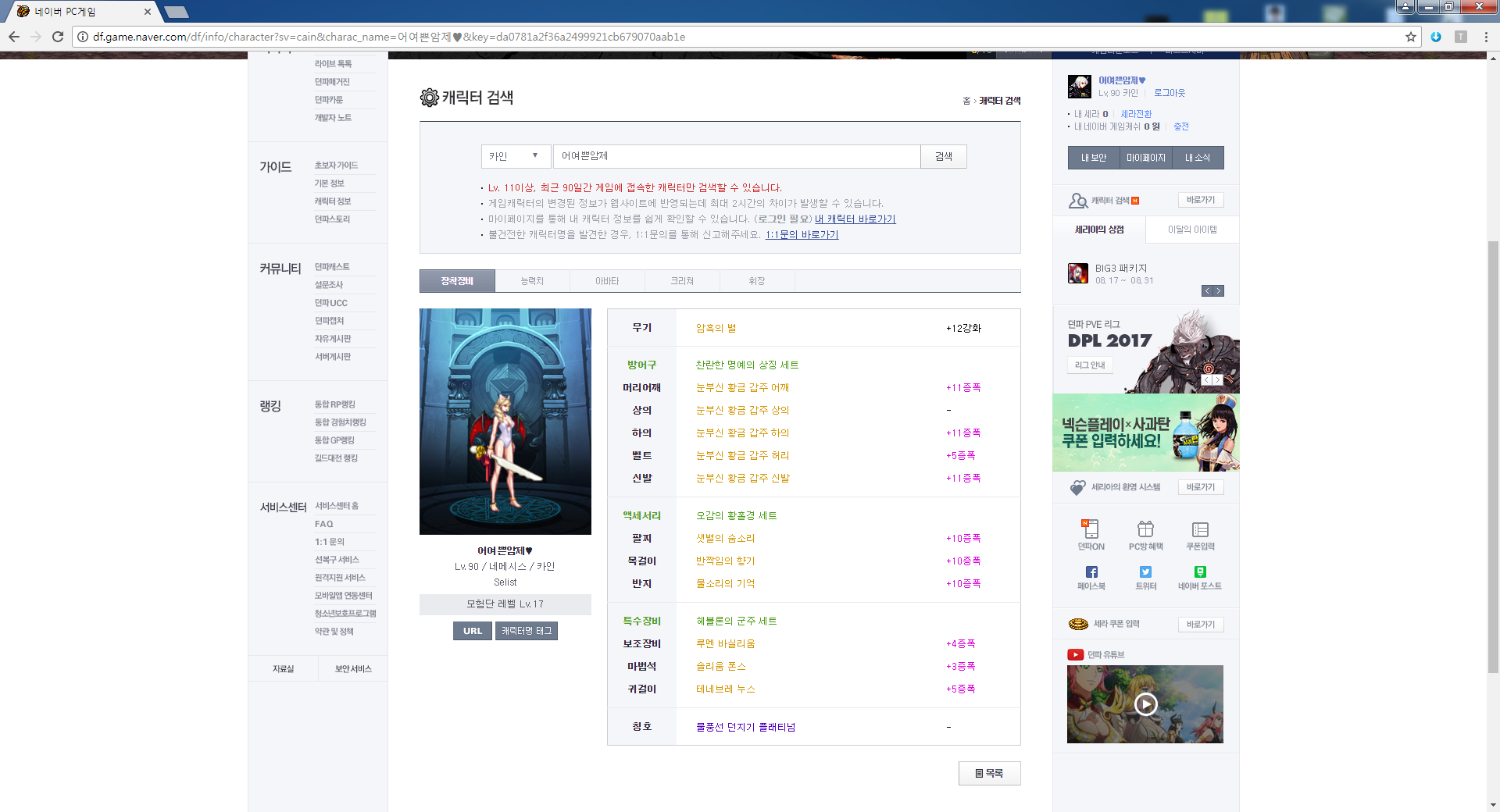1500x812 pixels.
Task: Click the 캐릭터 검색 sidebar person icon
Action: click(x=1078, y=201)
